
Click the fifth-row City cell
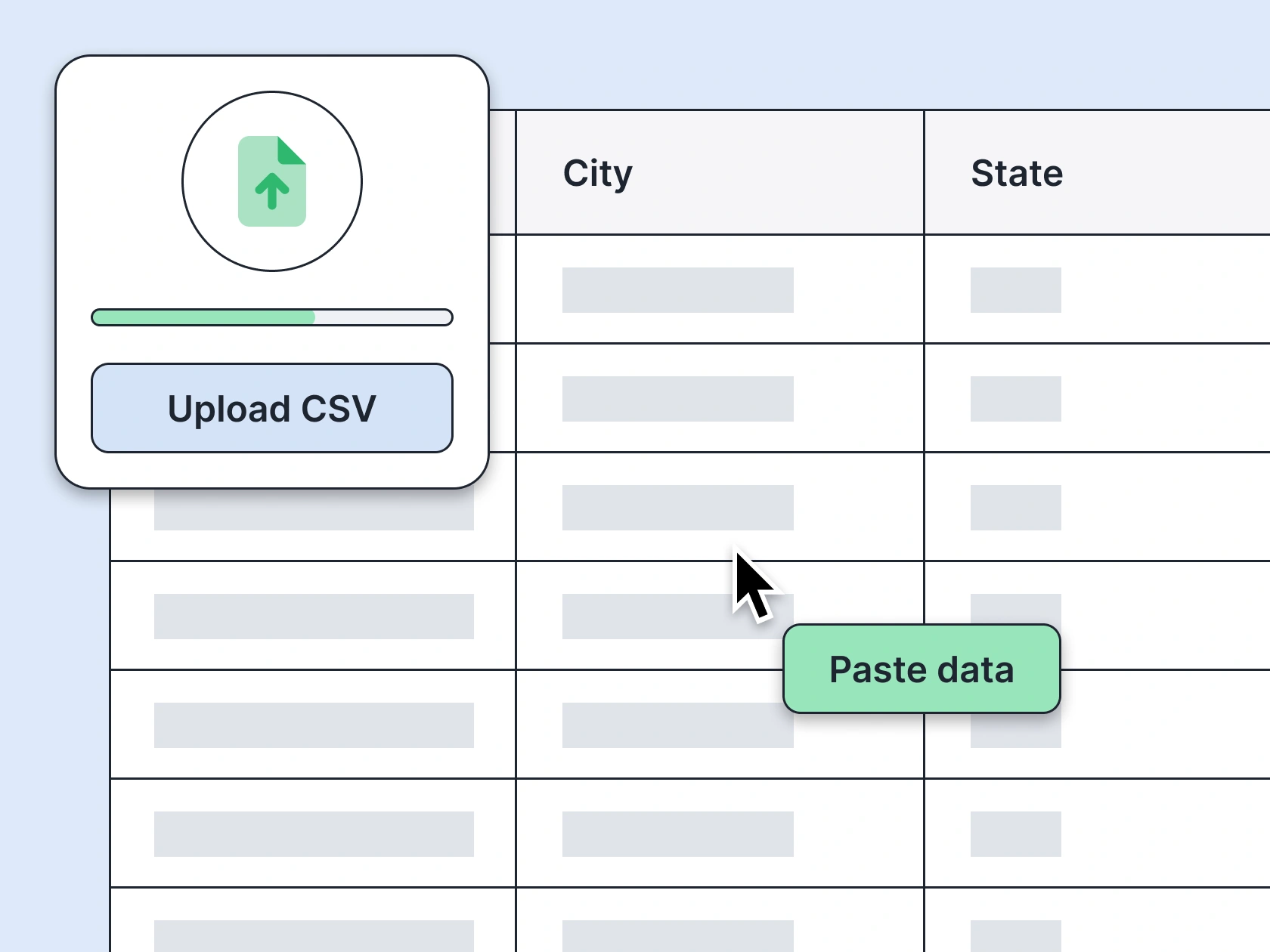665,725
